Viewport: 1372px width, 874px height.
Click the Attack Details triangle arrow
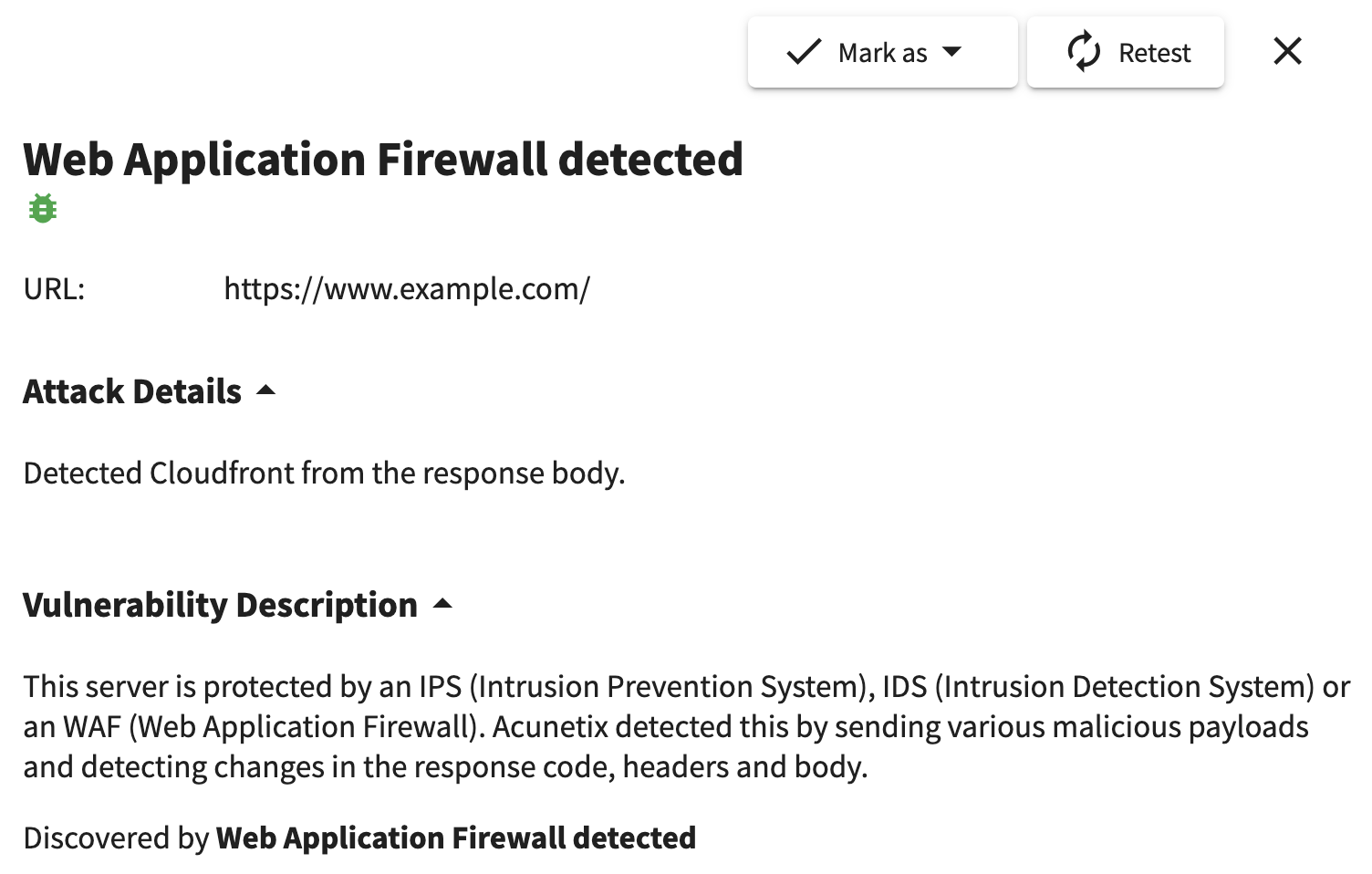pos(265,390)
